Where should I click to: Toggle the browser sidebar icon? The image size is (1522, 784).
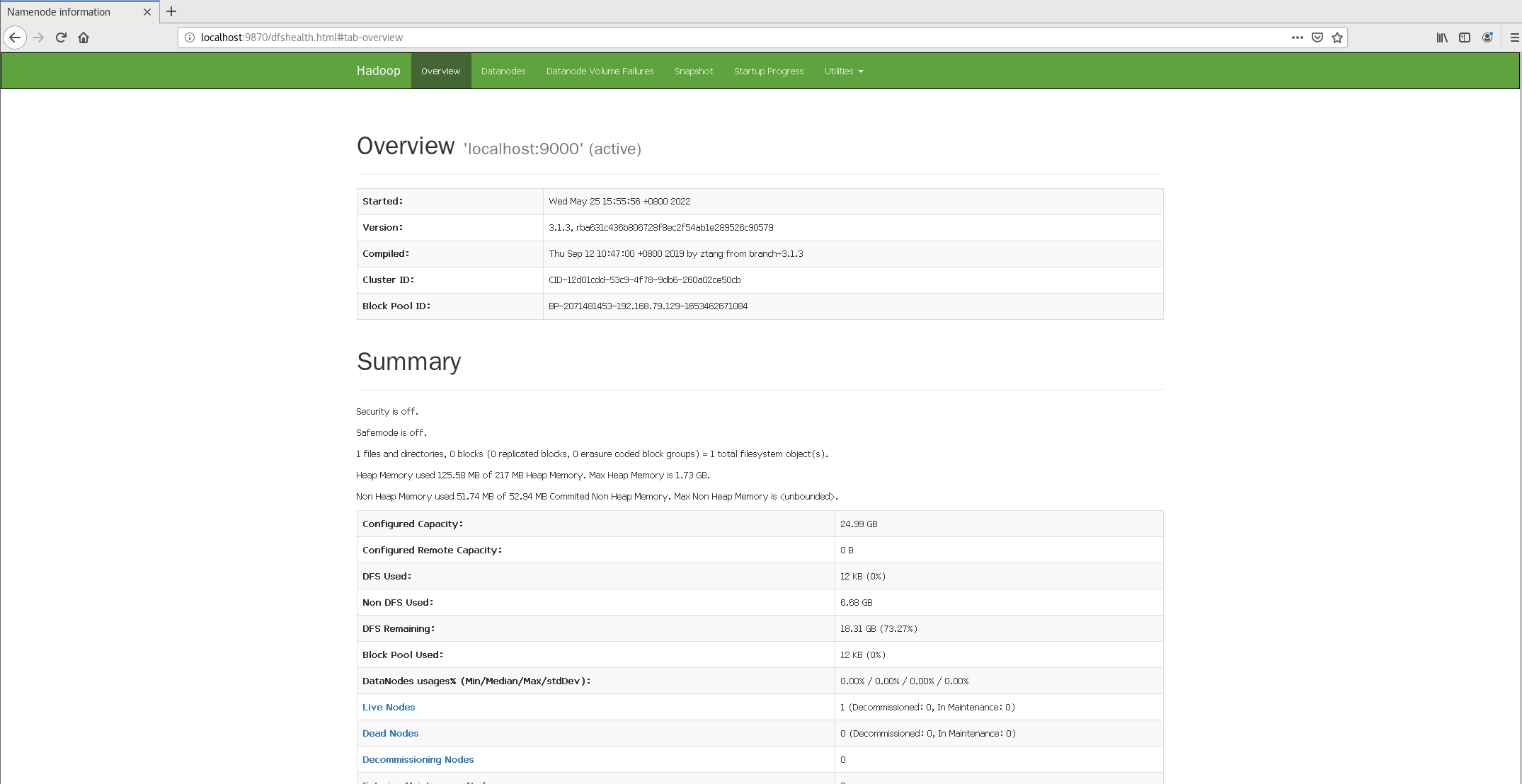1465,38
